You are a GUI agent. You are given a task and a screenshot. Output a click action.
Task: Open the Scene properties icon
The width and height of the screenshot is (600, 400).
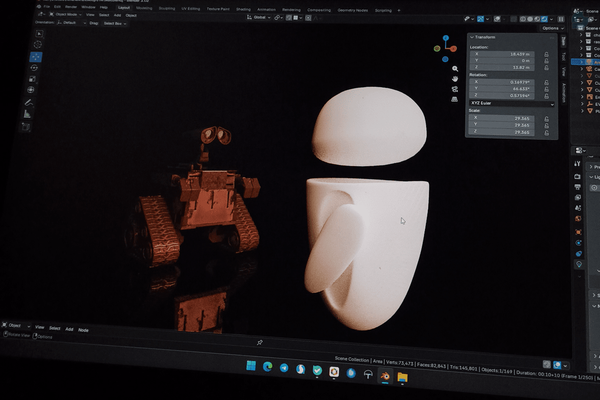[x=578, y=208]
